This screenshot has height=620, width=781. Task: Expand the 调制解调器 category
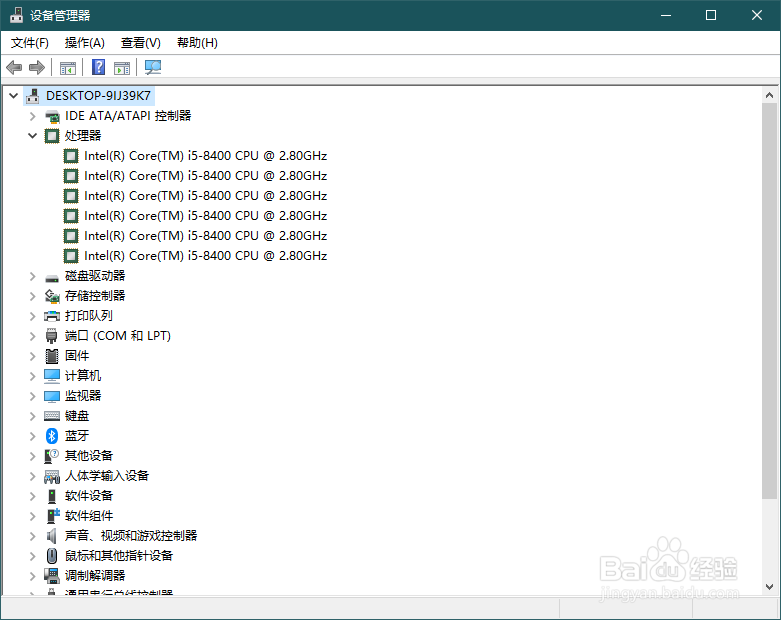point(32,576)
